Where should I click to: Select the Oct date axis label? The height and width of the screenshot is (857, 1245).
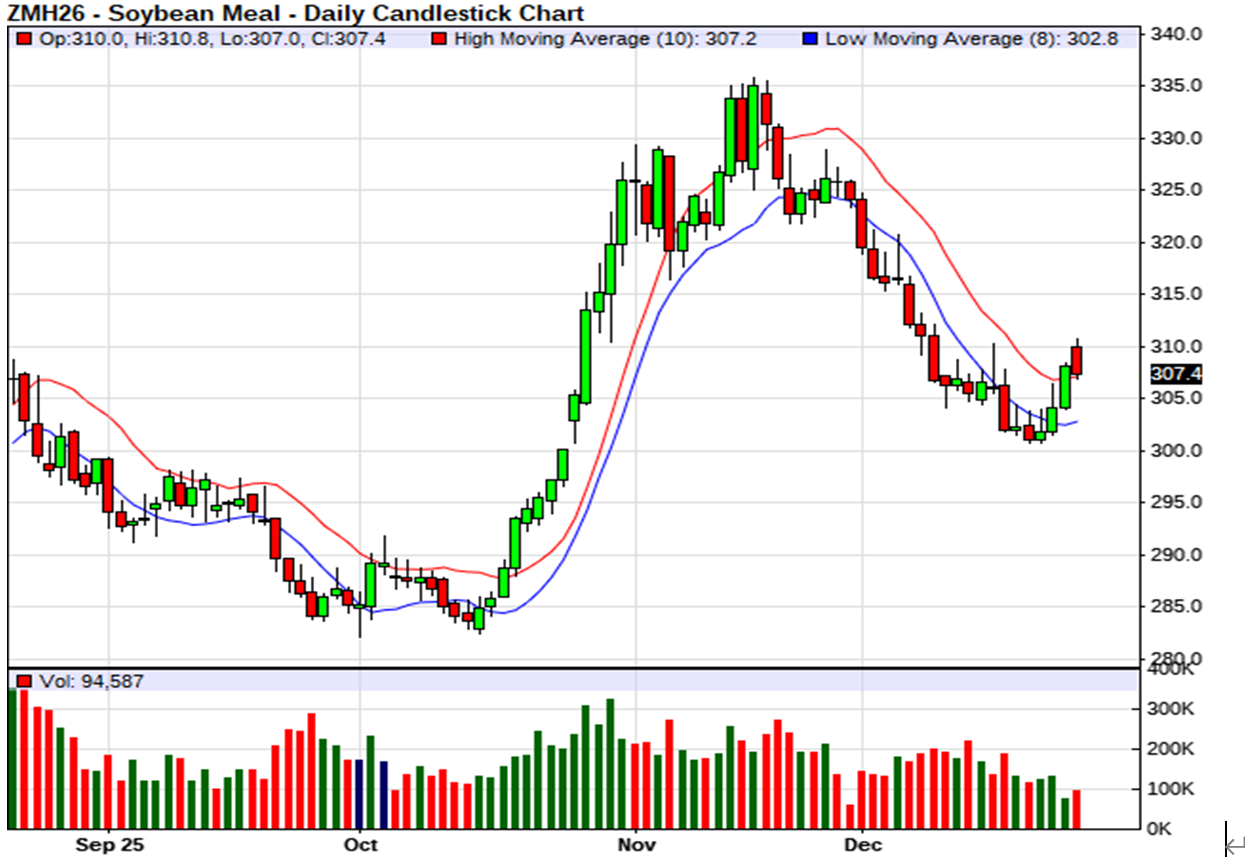tap(360, 845)
